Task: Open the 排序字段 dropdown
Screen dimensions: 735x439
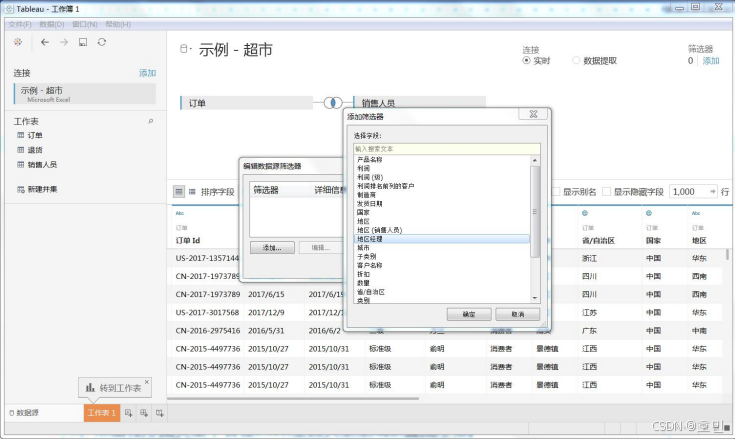Action: coord(218,192)
